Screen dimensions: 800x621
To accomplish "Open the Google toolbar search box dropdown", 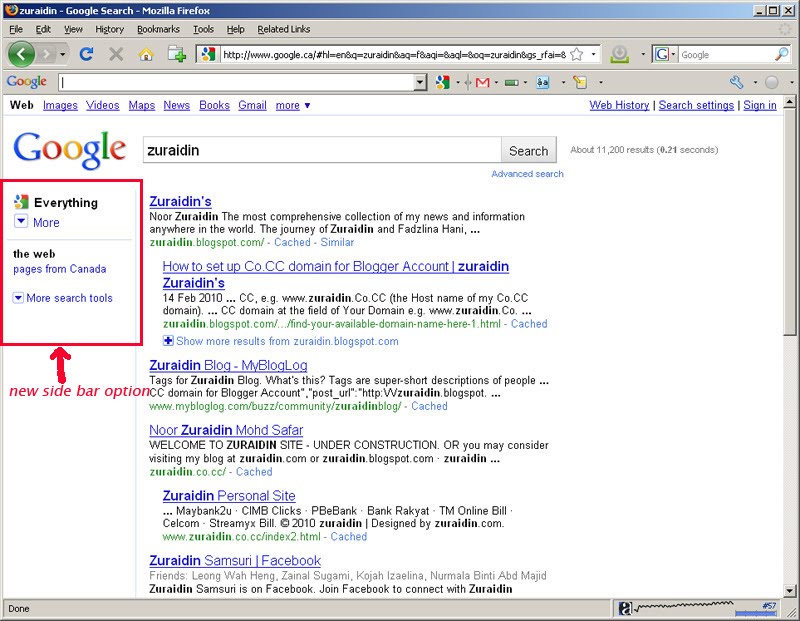I will point(420,82).
